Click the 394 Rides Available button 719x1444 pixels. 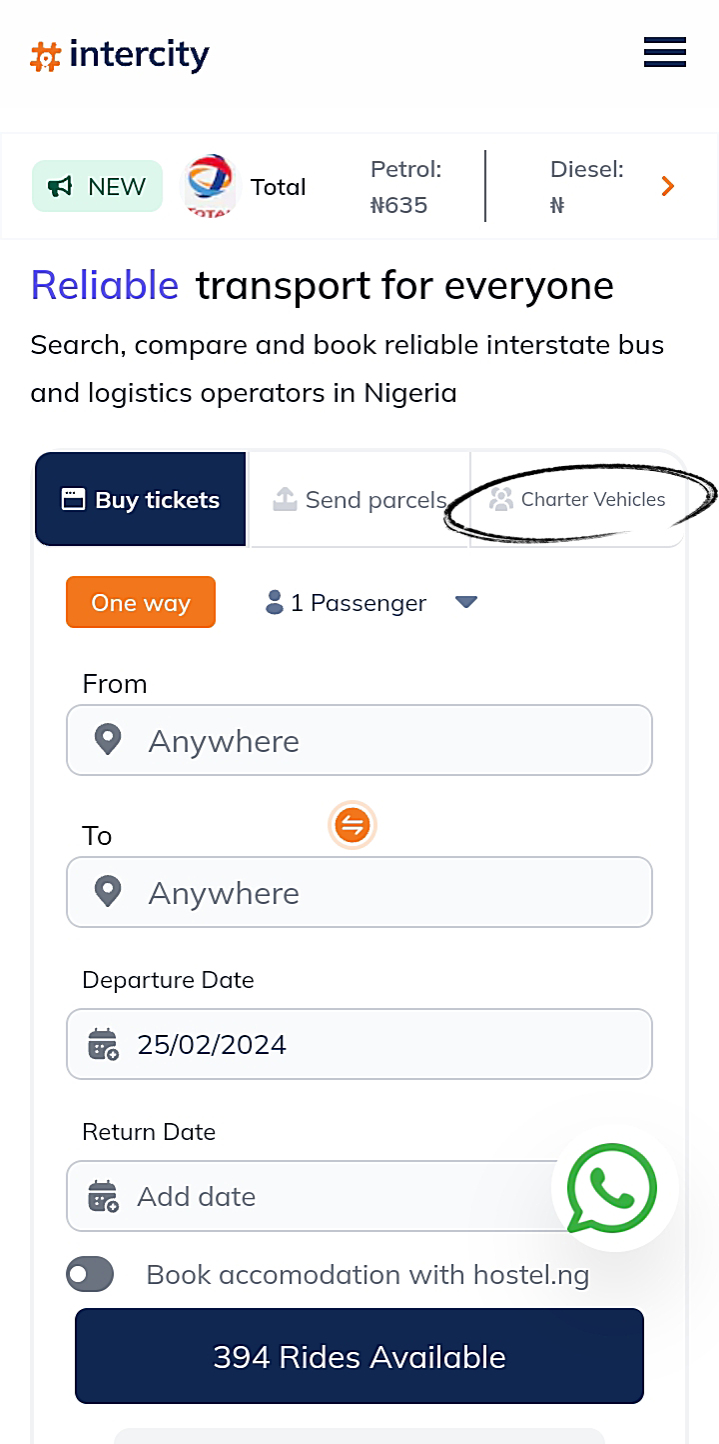[x=359, y=1356]
